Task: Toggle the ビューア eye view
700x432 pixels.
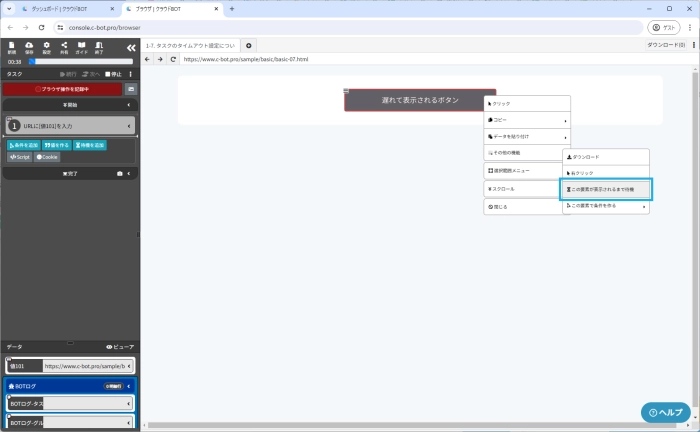Action: (x=120, y=346)
